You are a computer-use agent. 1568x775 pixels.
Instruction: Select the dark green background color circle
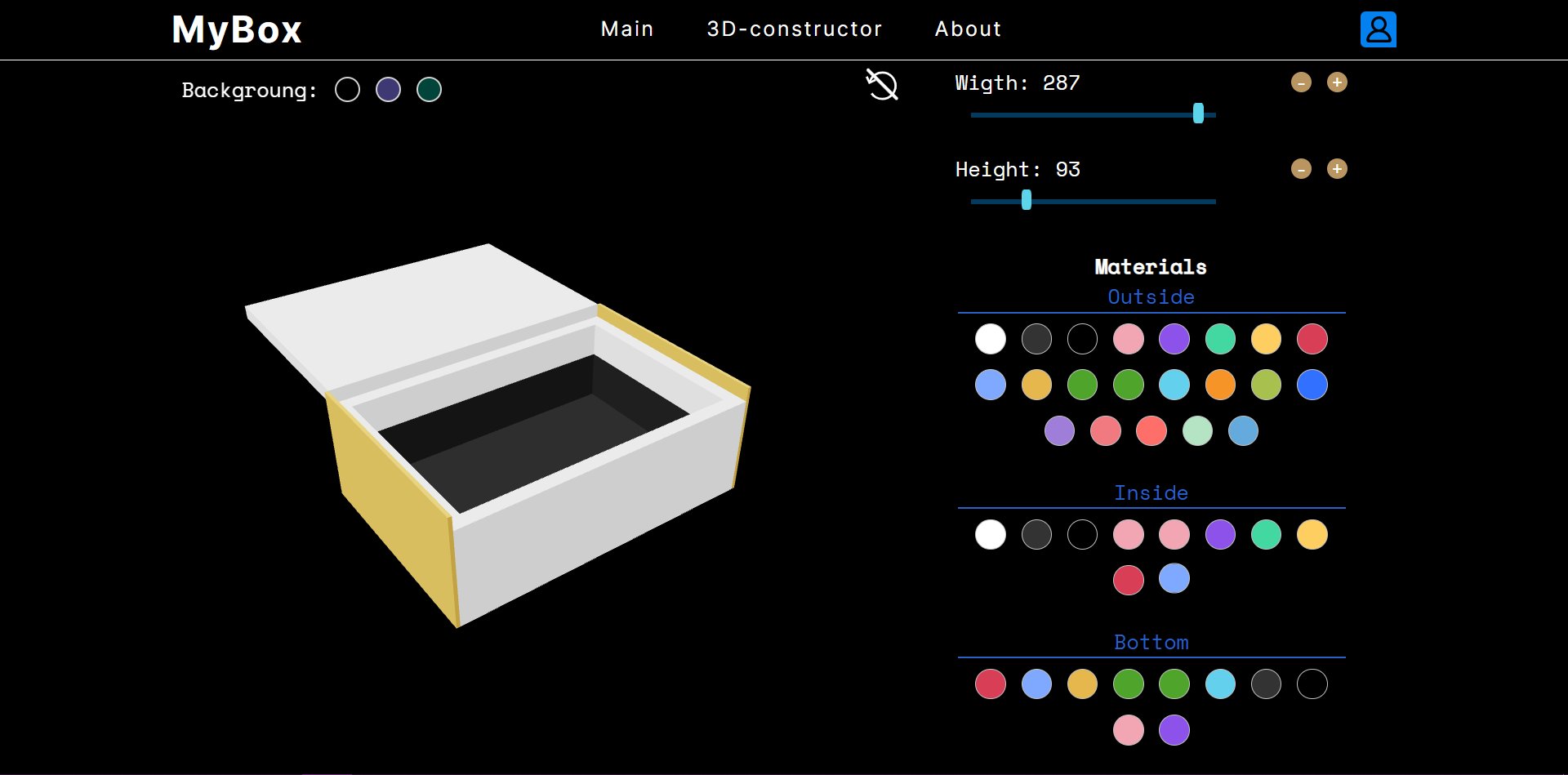click(429, 89)
